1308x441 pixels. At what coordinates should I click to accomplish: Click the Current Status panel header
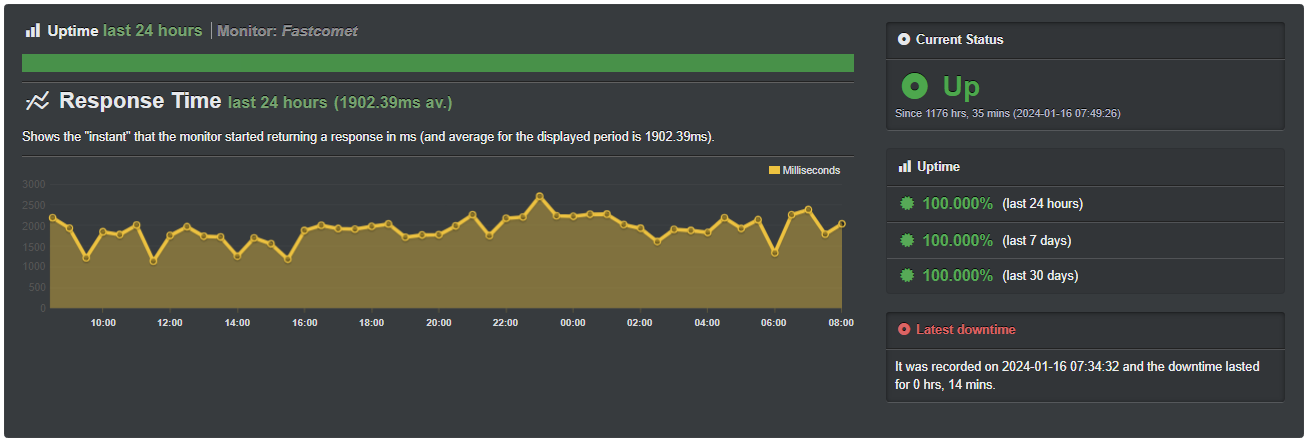click(959, 40)
